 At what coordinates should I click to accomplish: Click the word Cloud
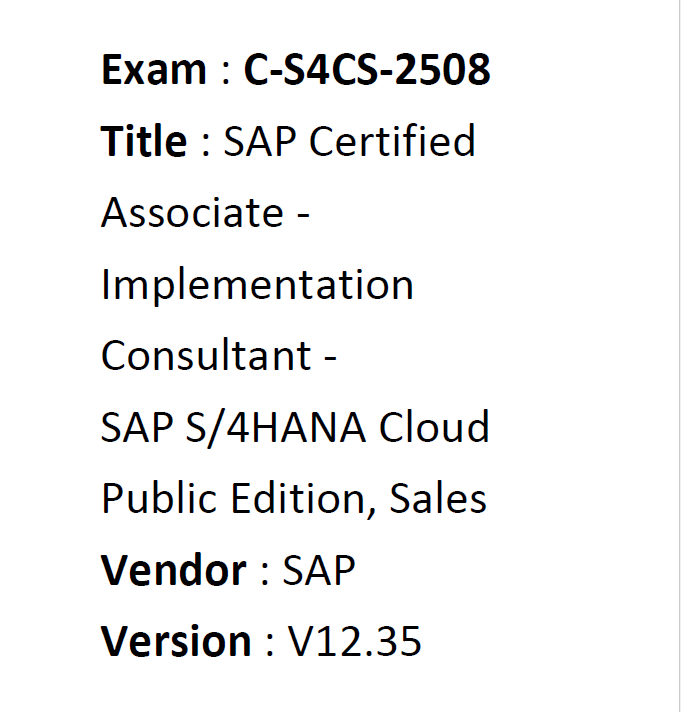coord(434,427)
